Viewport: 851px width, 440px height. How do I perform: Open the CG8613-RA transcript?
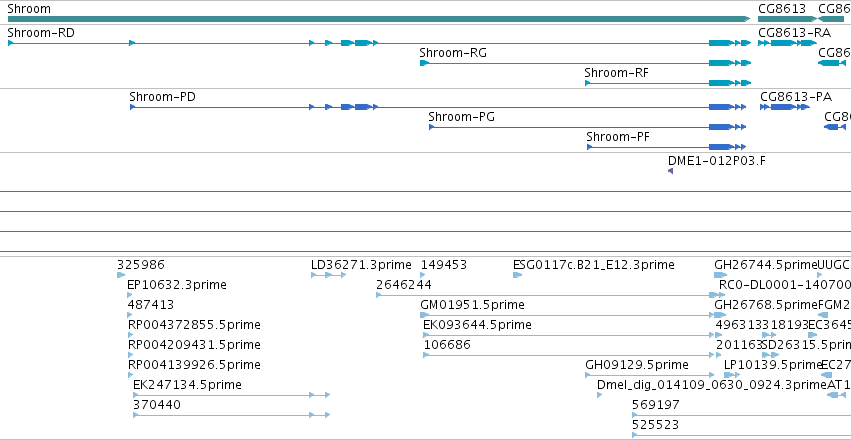[x=787, y=43]
